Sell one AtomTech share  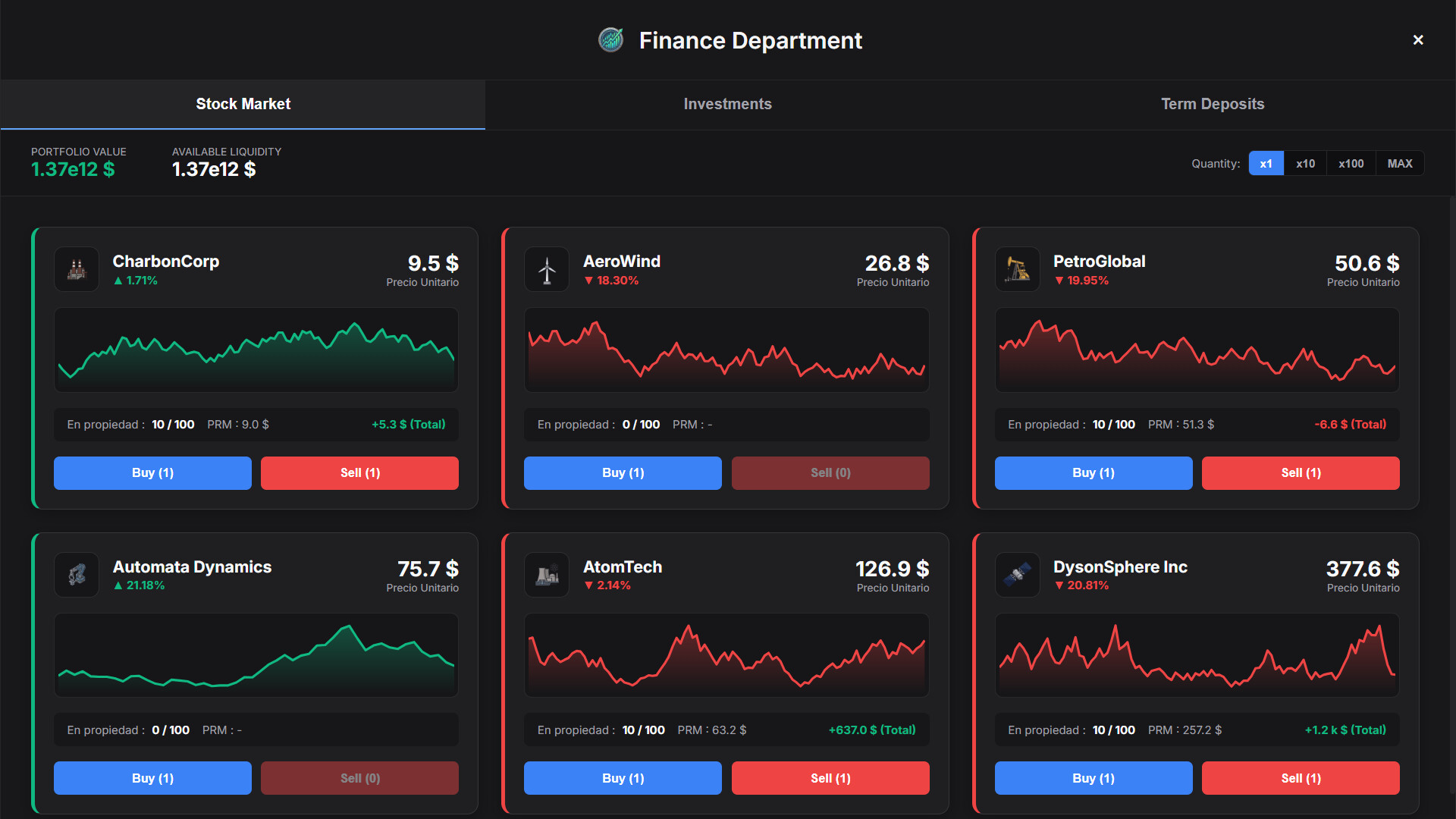click(x=830, y=778)
